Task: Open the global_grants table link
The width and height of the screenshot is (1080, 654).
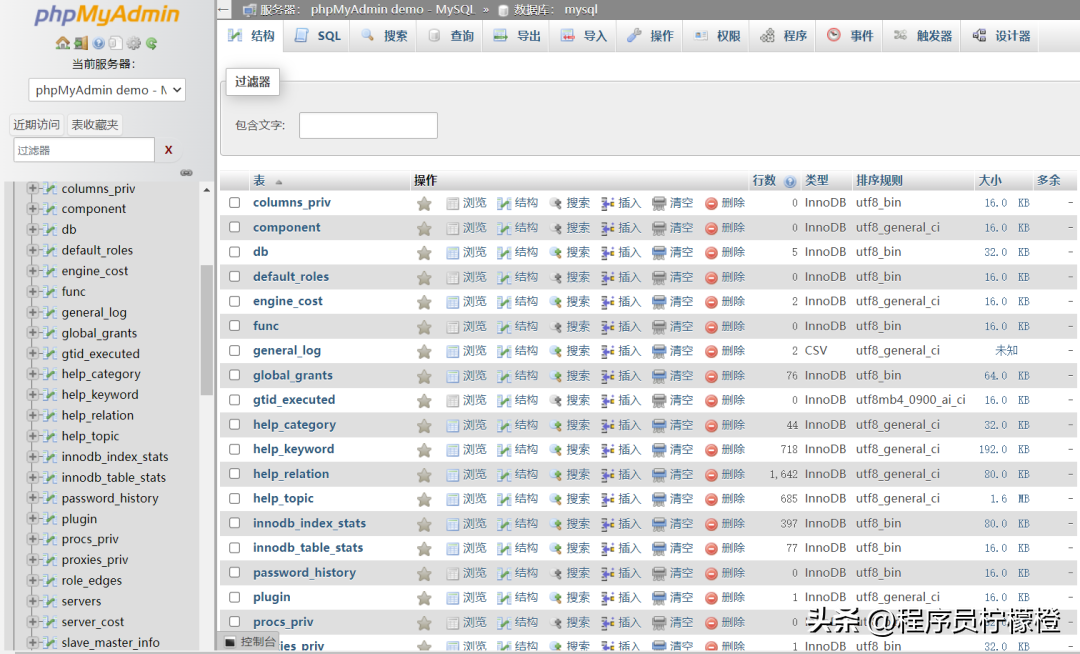Action: pos(293,376)
